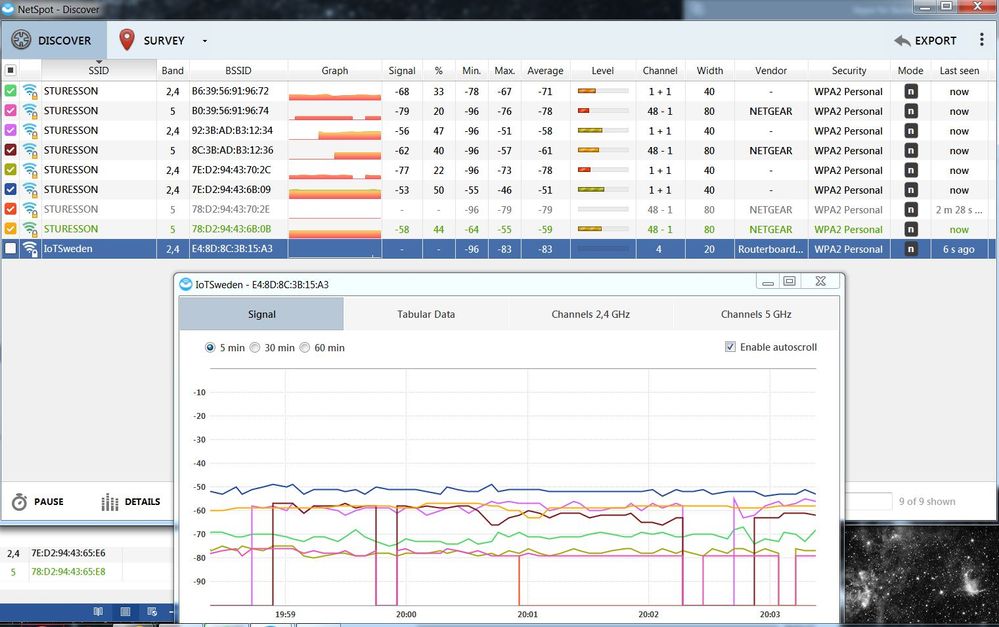Uncheck the green checkbox of the first STURESSON network
This screenshot has height=627, width=999.
[x=10, y=91]
